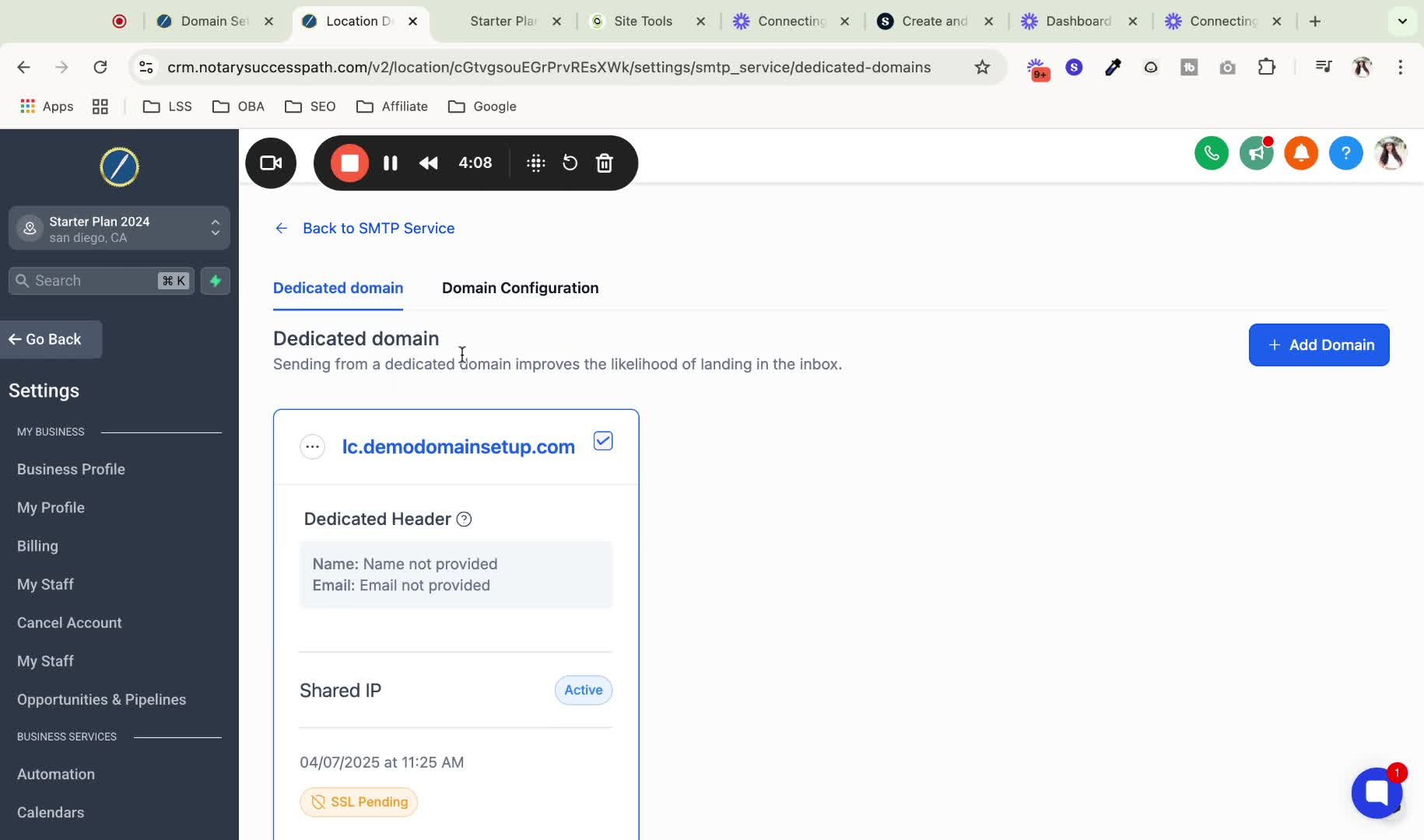Close the Starter Plan browser tab
This screenshot has height=840, width=1424.
[x=556, y=21]
